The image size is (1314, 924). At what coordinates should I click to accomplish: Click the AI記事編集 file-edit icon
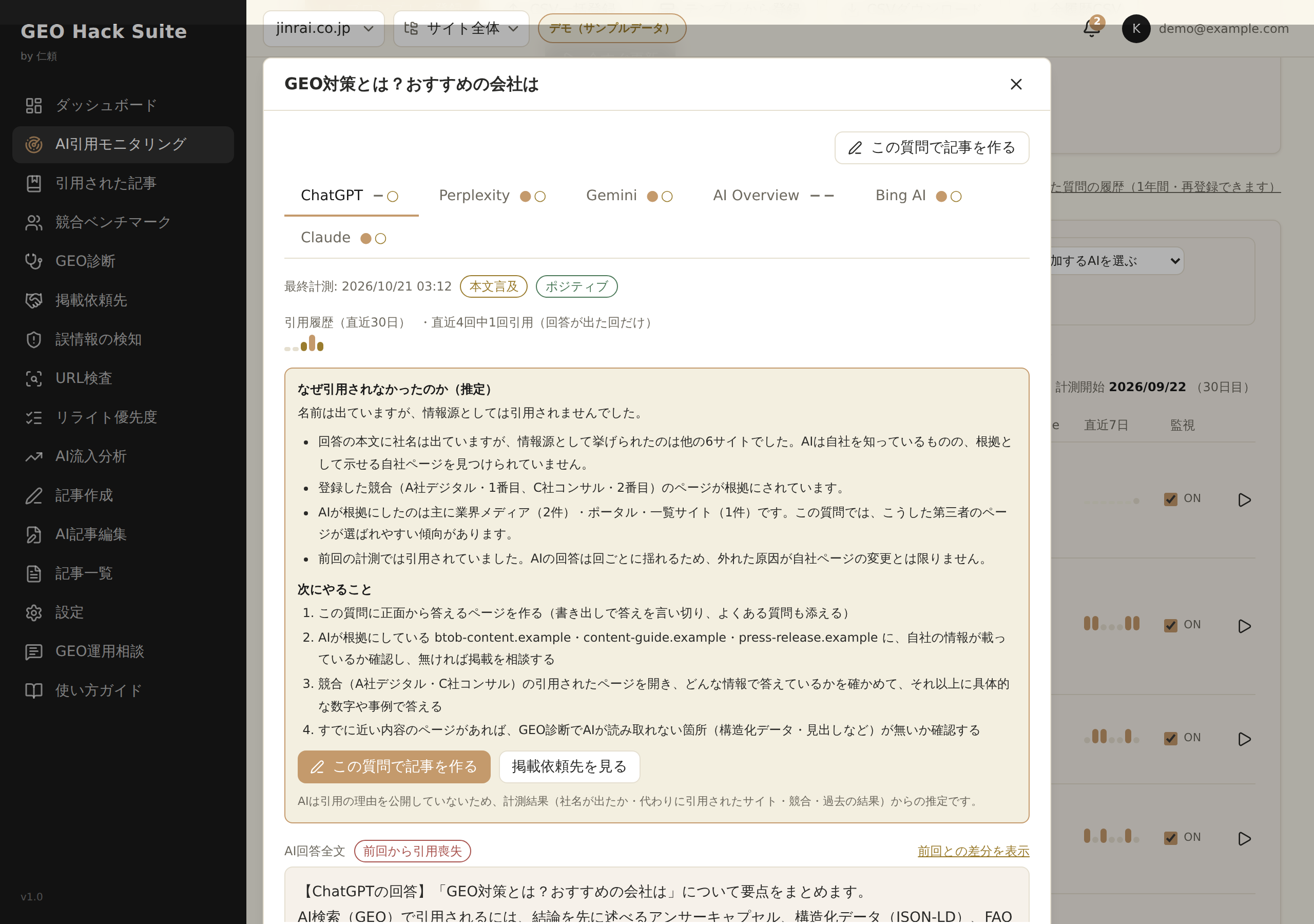tap(34, 534)
